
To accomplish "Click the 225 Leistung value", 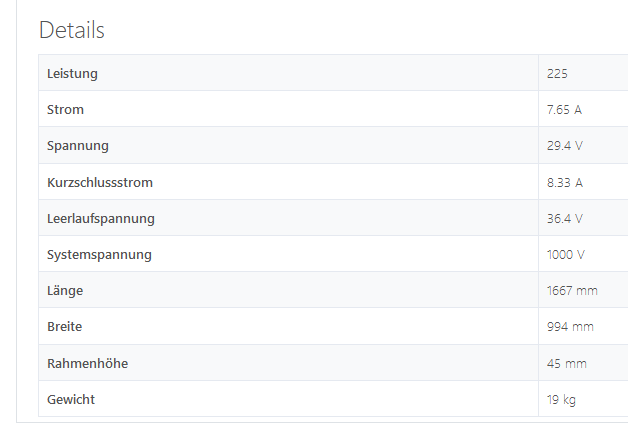I will point(557,74).
